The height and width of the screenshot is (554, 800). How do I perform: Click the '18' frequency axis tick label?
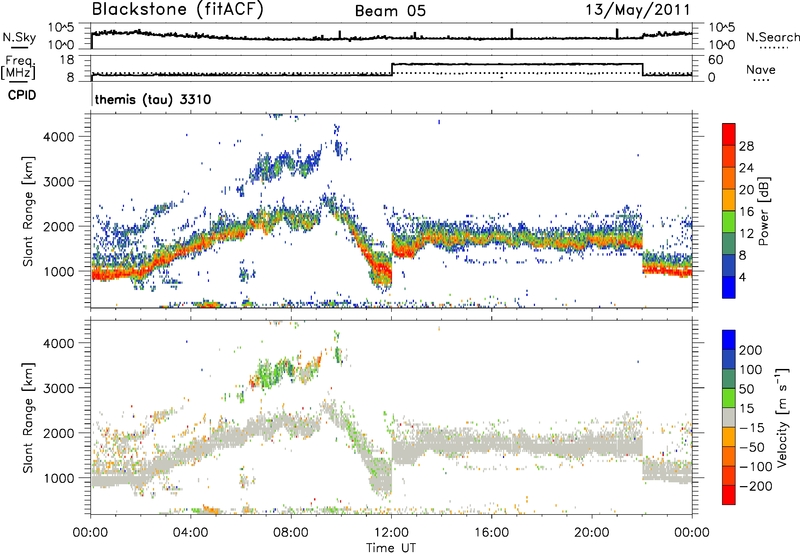[67, 60]
